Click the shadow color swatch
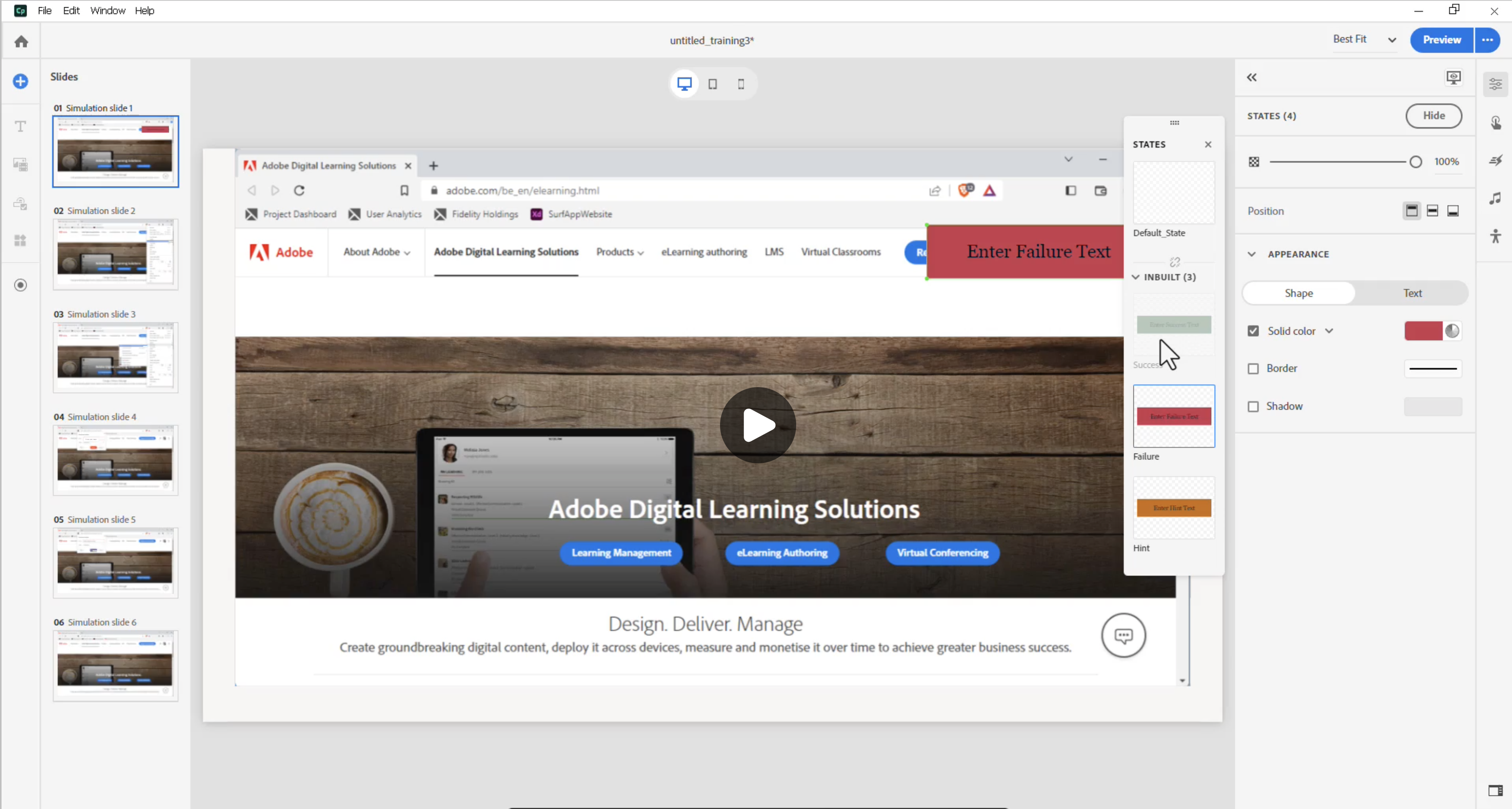This screenshot has height=809, width=1512. coord(1433,406)
